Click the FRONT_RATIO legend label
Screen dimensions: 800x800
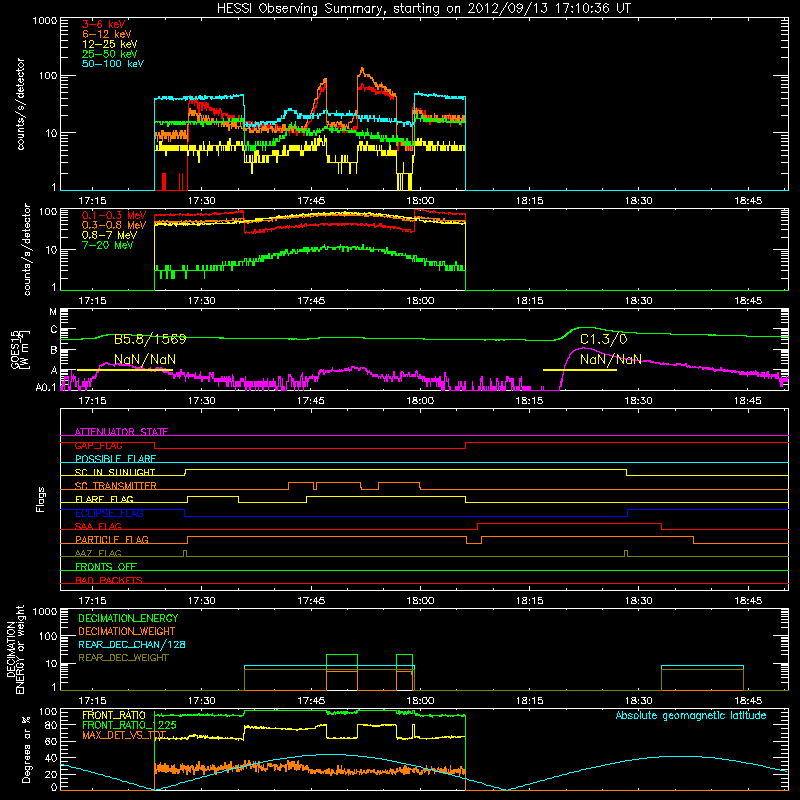pyautogui.click(x=114, y=715)
